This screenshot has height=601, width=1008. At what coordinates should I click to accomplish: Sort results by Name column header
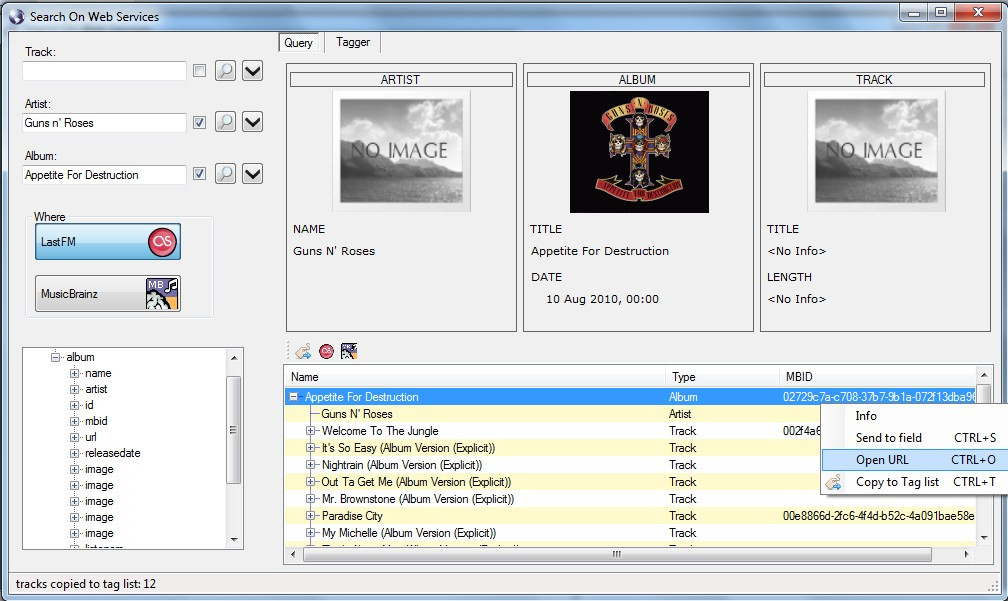click(474, 377)
